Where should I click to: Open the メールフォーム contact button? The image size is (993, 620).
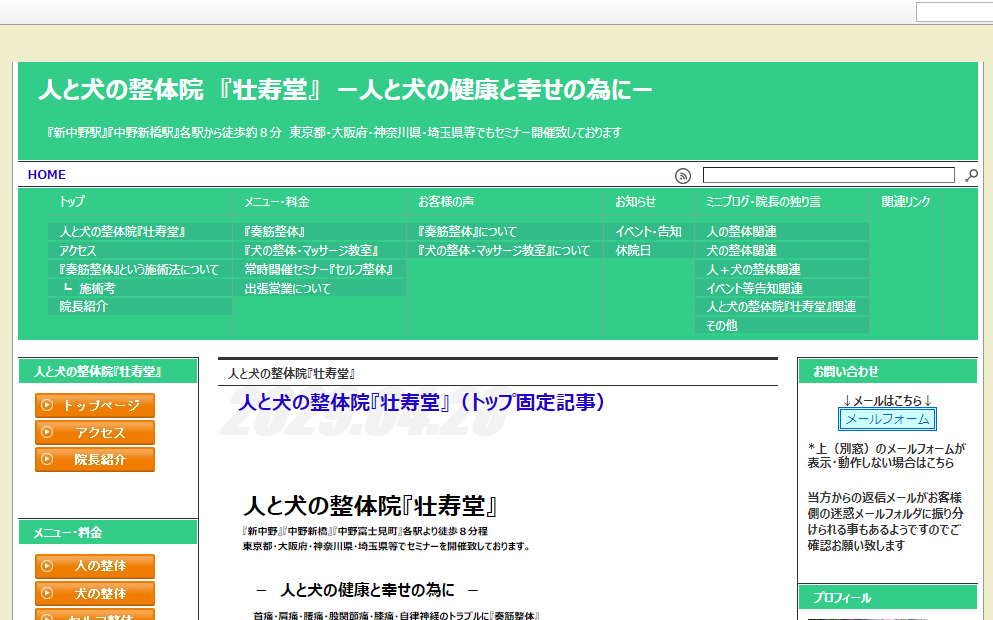[x=887, y=419]
